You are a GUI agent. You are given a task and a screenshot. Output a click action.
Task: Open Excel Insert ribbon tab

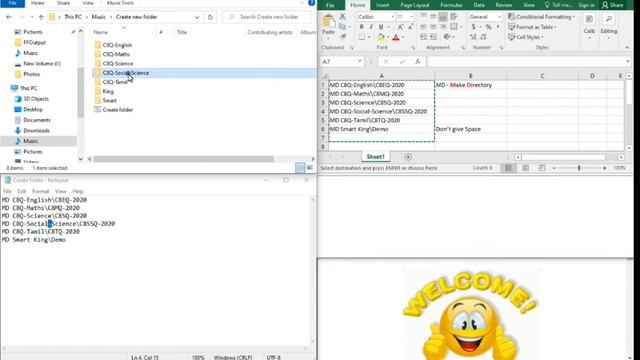click(x=382, y=5)
